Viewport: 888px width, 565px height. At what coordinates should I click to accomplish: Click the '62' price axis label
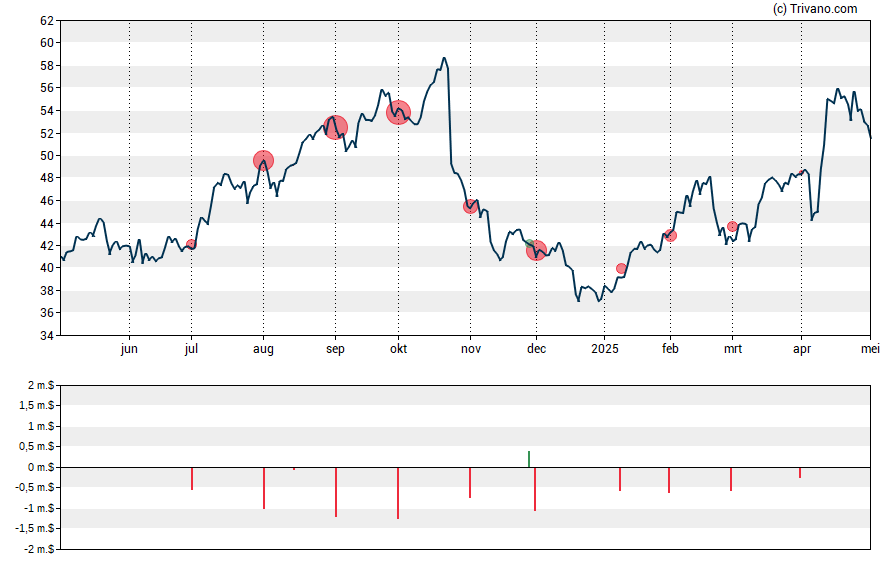(47, 21)
